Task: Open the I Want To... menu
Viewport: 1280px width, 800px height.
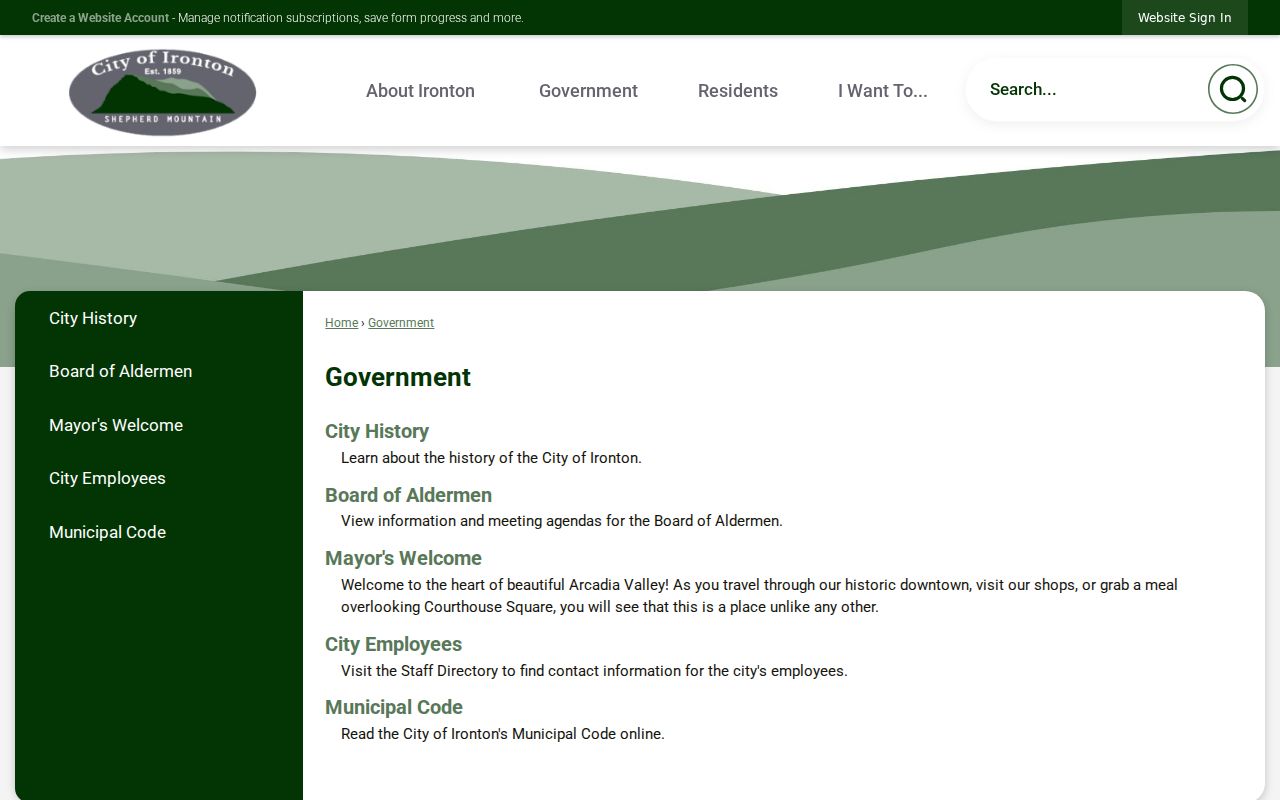Action: click(883, 90)
